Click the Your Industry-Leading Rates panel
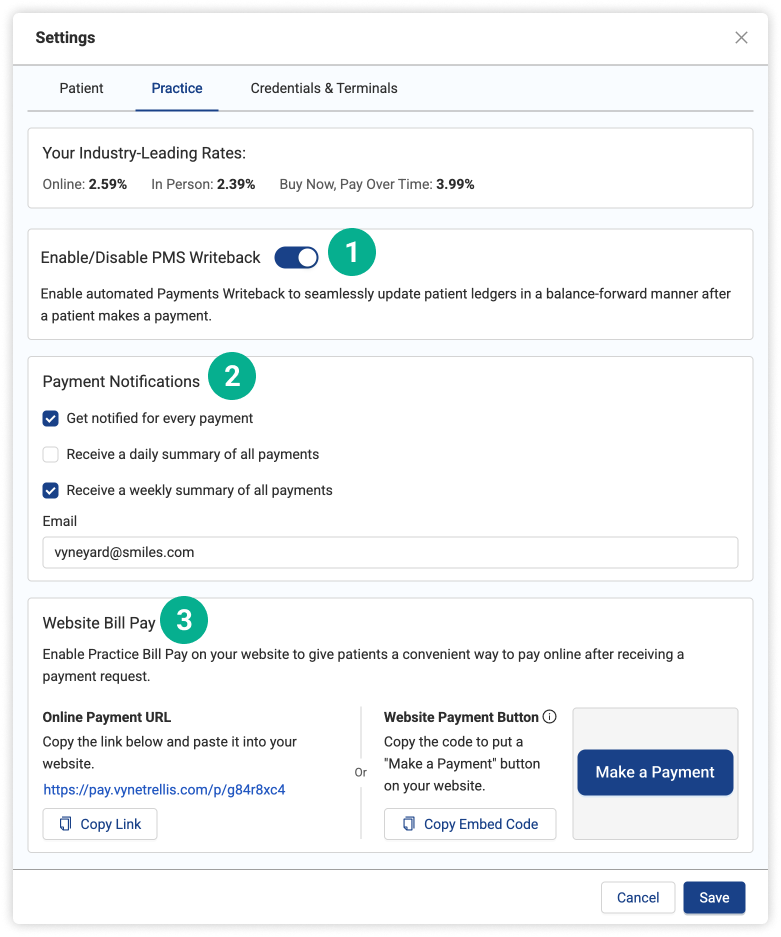This screenshot has height=937, width=781. tap(390, 168)
